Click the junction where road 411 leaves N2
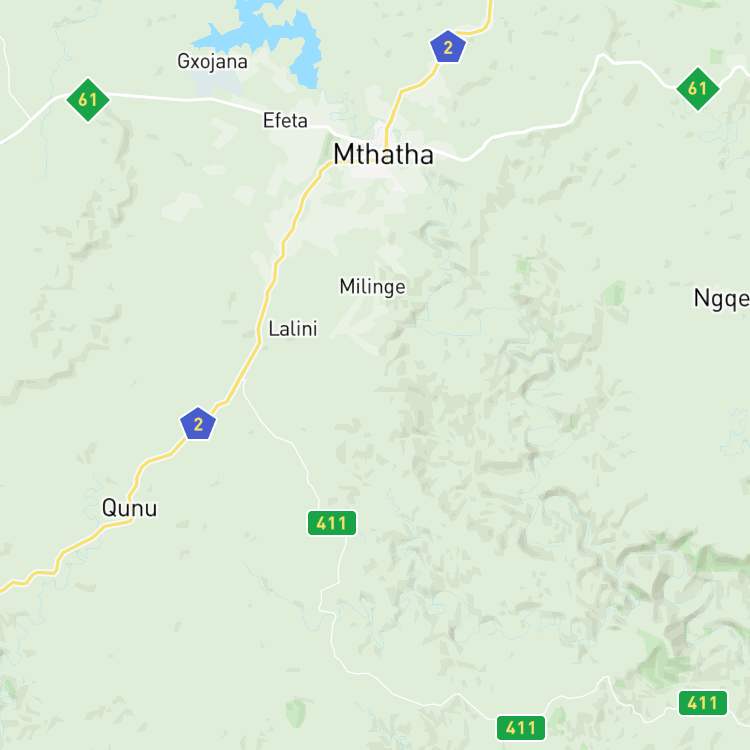750x750 pixels. click(243, 381)
